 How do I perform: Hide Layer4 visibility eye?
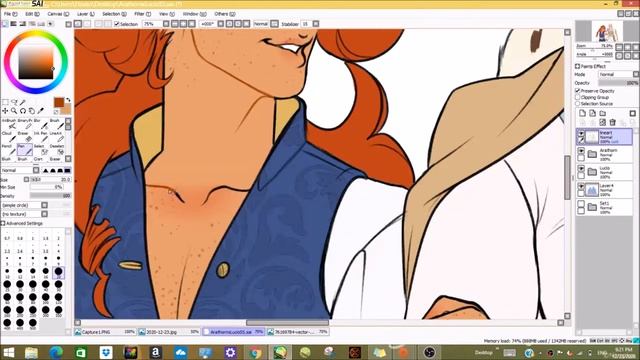581,186
